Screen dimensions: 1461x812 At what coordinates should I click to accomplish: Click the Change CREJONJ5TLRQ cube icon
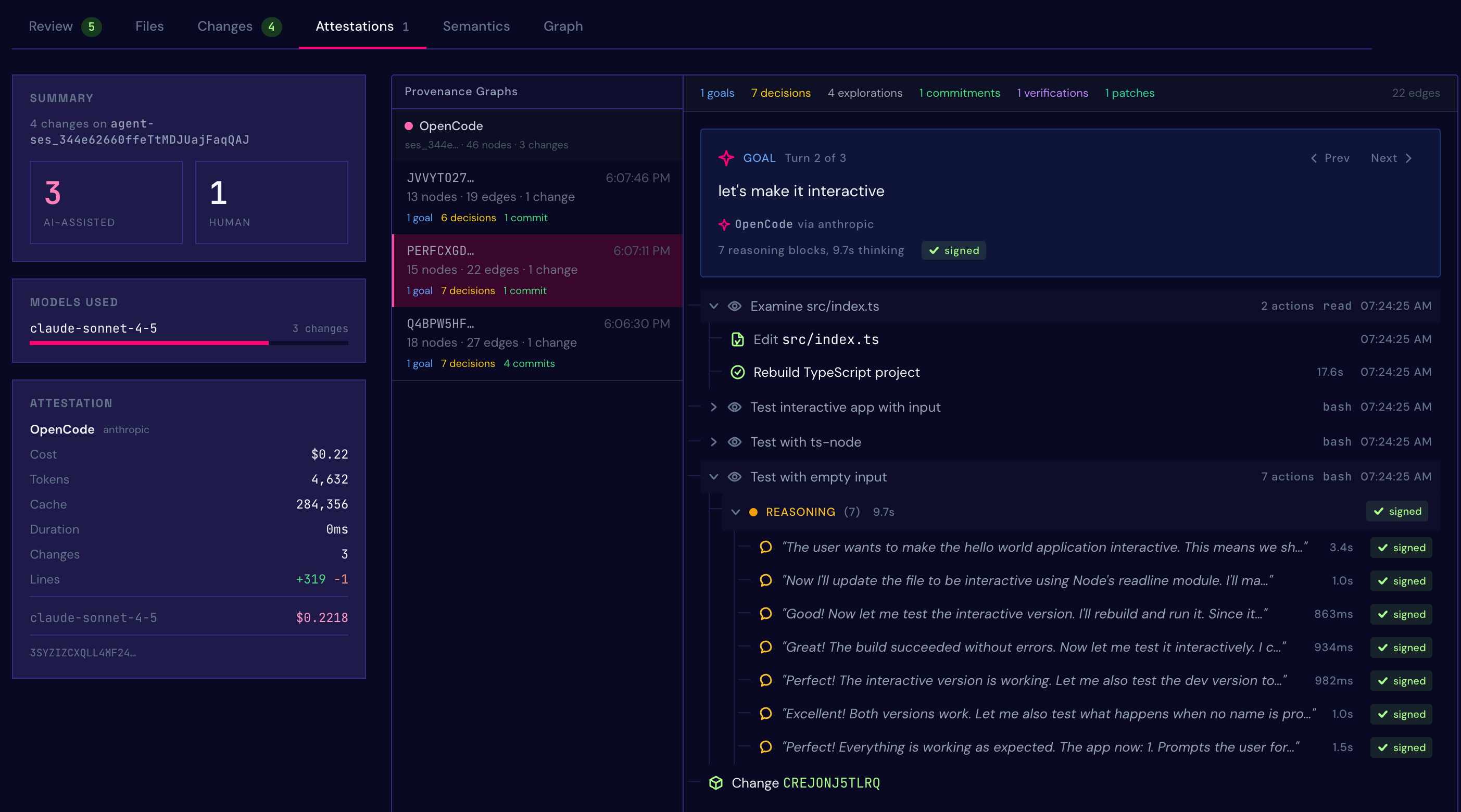716,783
